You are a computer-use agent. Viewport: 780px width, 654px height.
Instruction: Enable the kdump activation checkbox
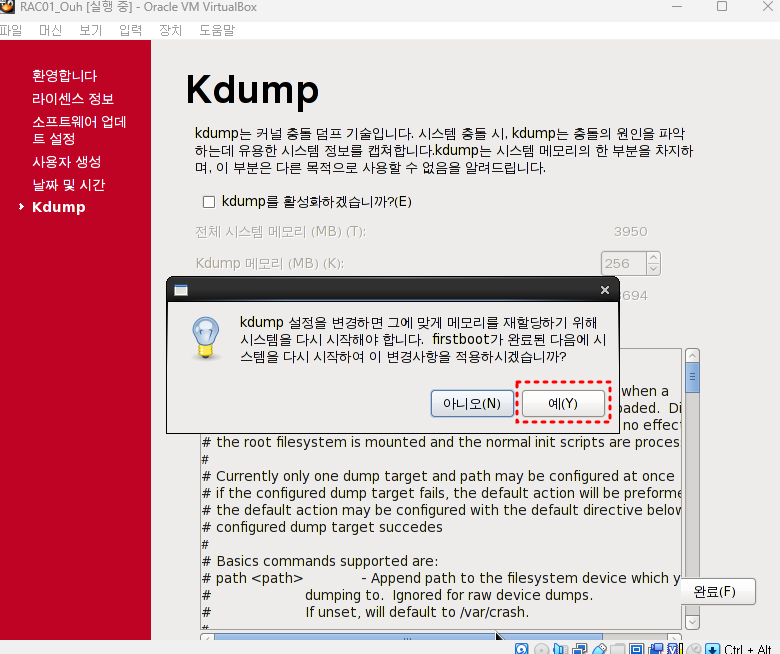tap(209, 201)
